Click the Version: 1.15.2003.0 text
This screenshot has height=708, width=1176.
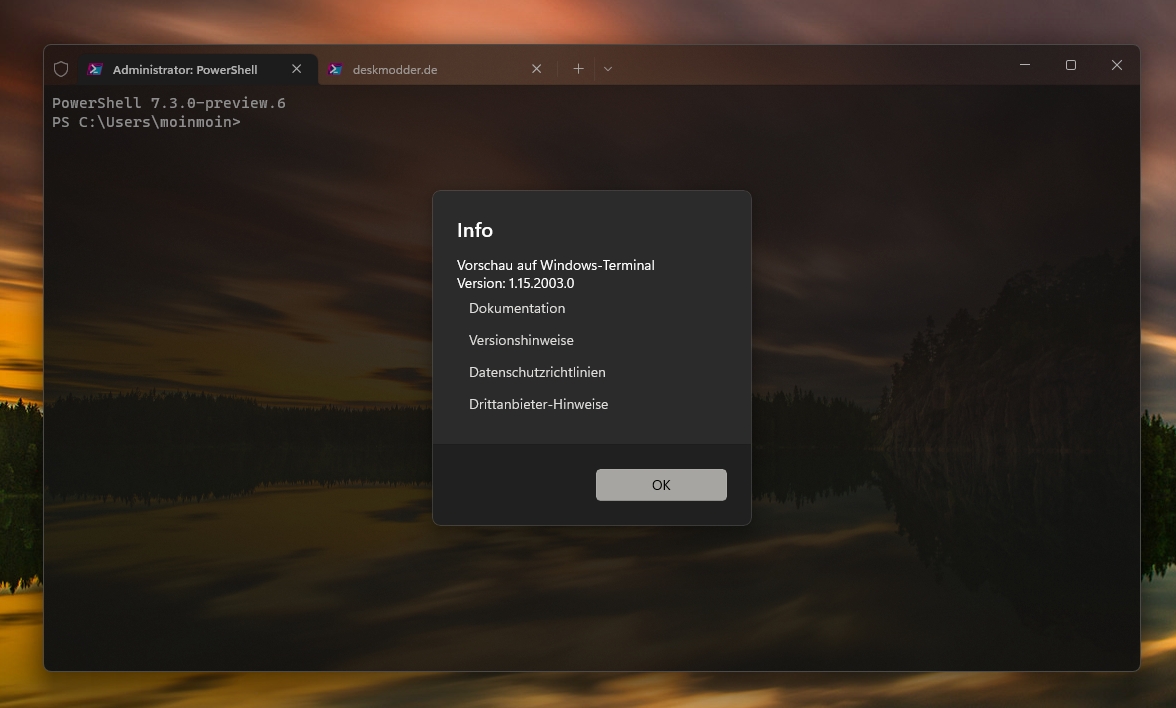(x=515, y=284)
